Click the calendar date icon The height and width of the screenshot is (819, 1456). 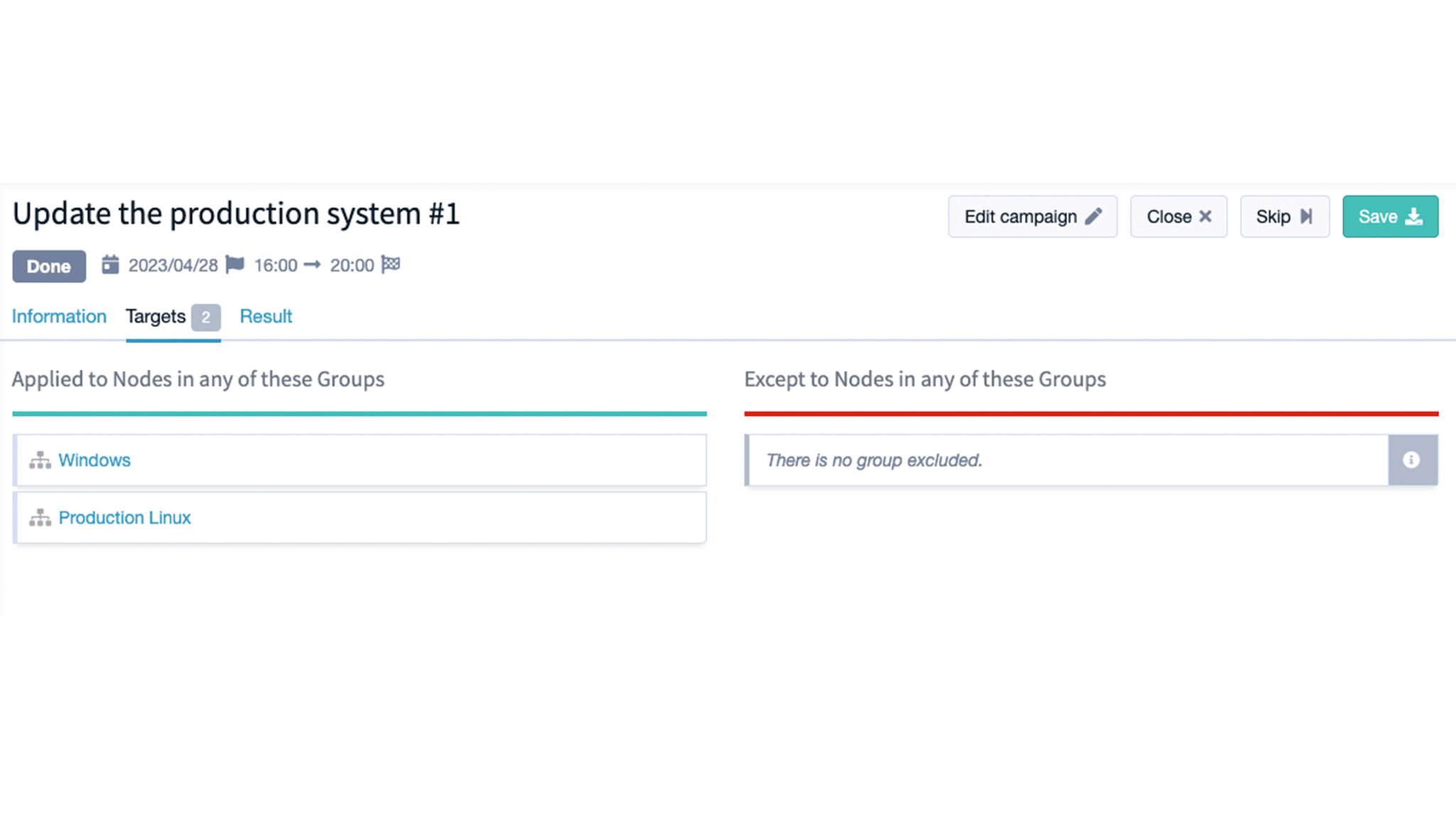click(x=109, y=265)
